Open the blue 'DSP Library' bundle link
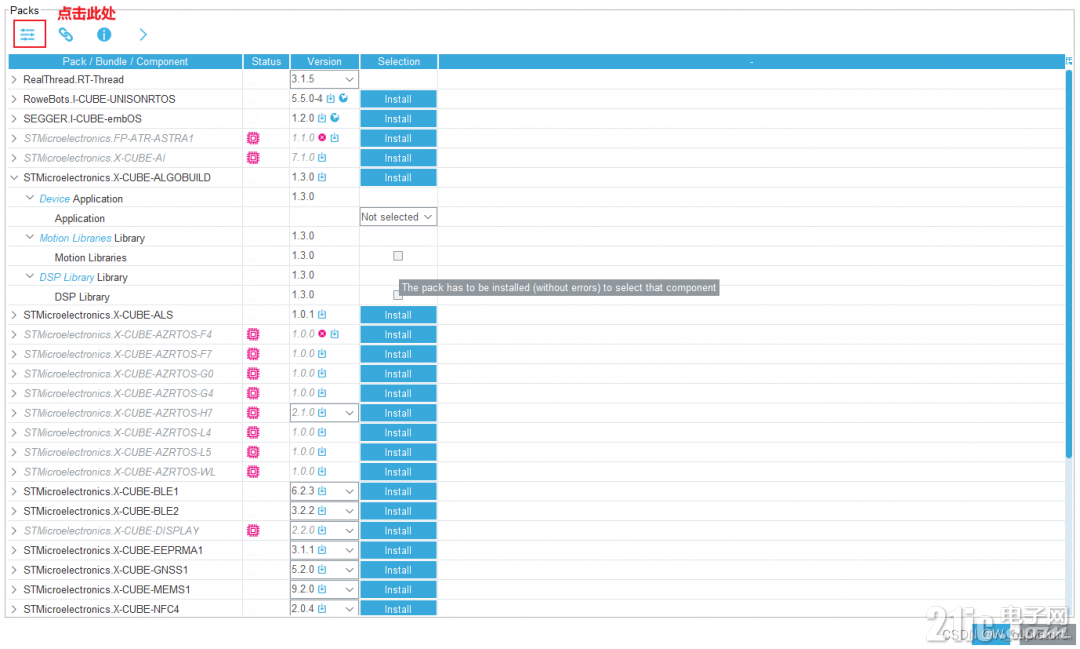The image size is (1080, 649). (x=67, y=277)
